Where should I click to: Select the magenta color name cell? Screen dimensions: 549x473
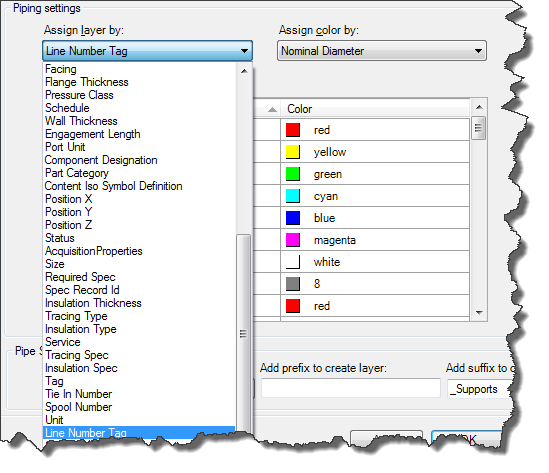375,240
